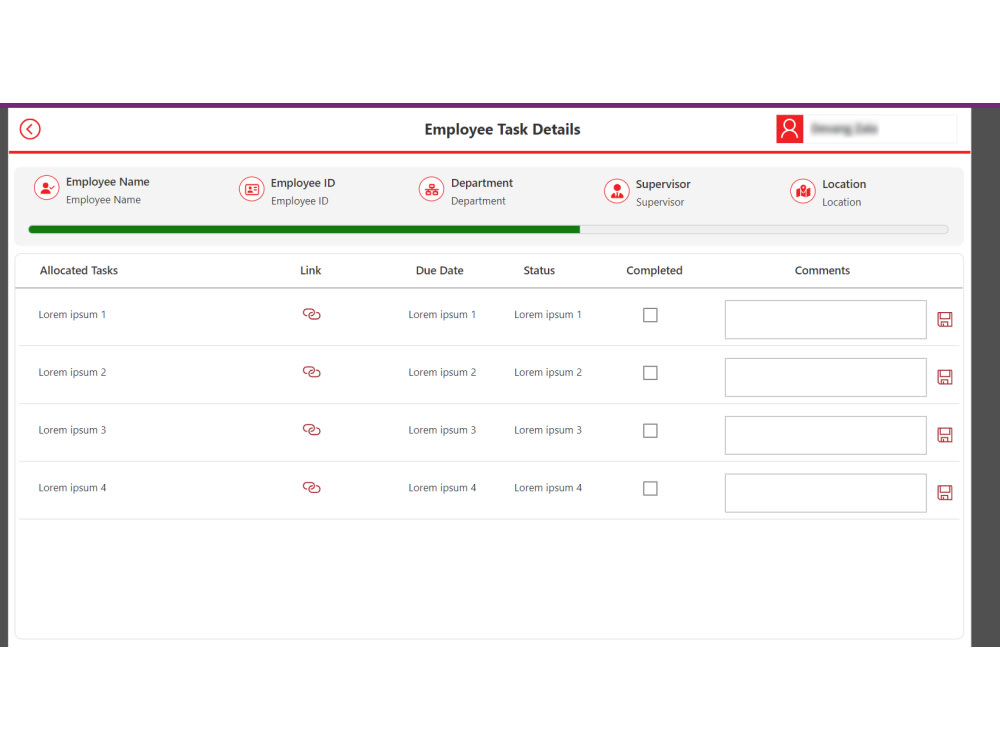The image size is (1000, 750).
Task: Select the Lorem ipsum 3 allocated task
Action: click(x=72, y=430)
